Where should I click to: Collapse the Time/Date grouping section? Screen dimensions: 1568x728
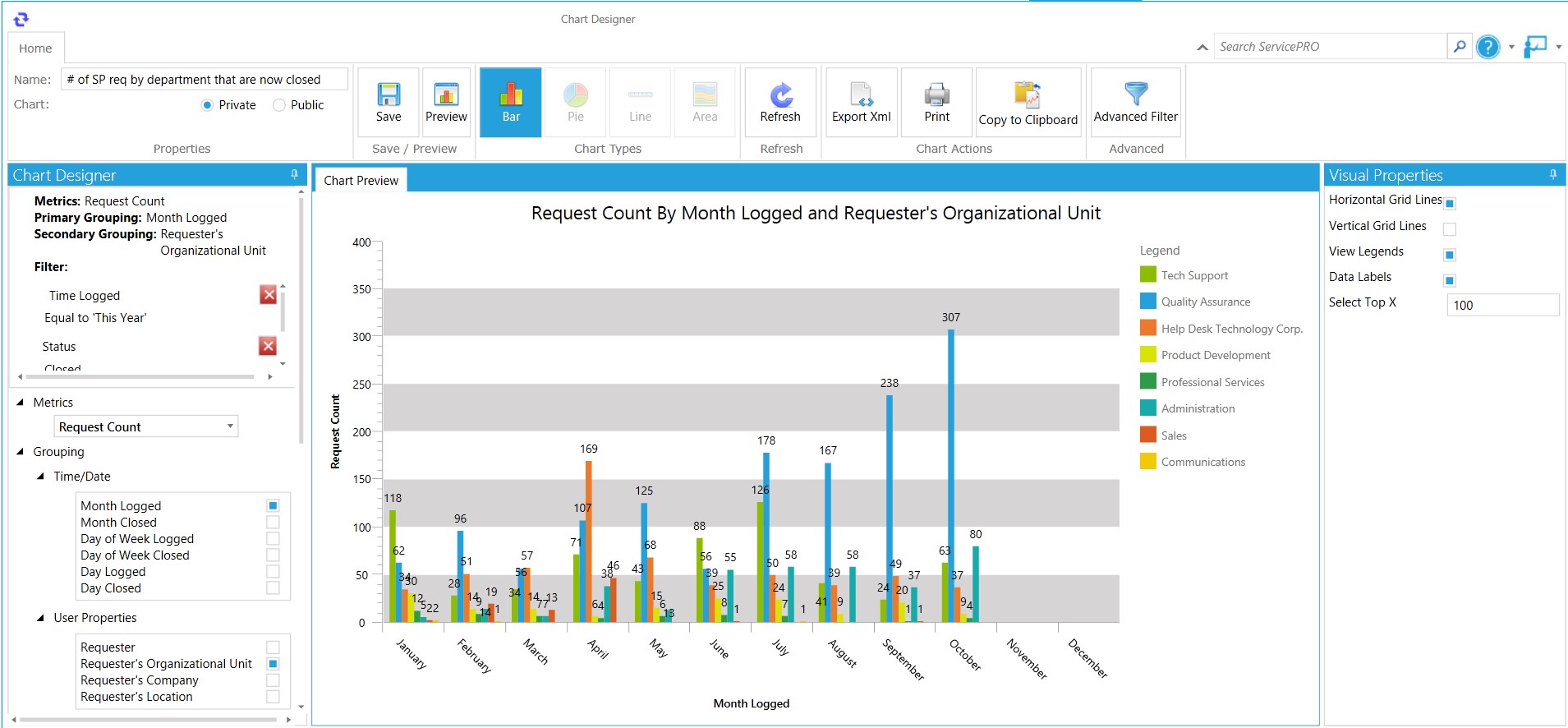pyautogui.click(x=40, y=477)
